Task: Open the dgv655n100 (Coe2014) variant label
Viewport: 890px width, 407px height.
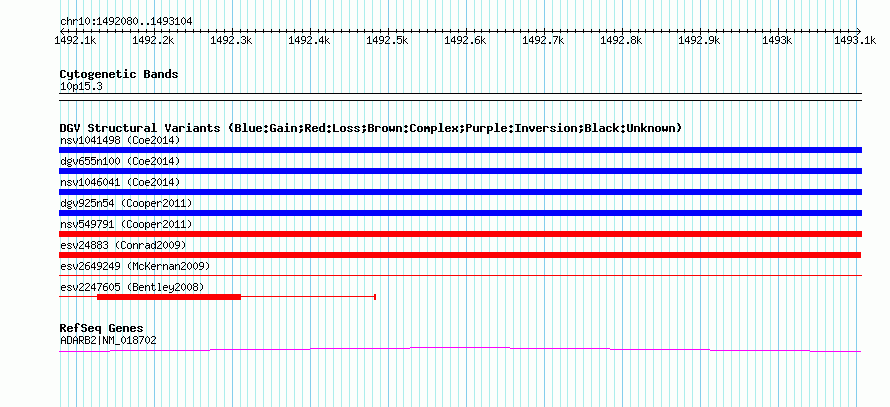Action: (x=120, y=161)
